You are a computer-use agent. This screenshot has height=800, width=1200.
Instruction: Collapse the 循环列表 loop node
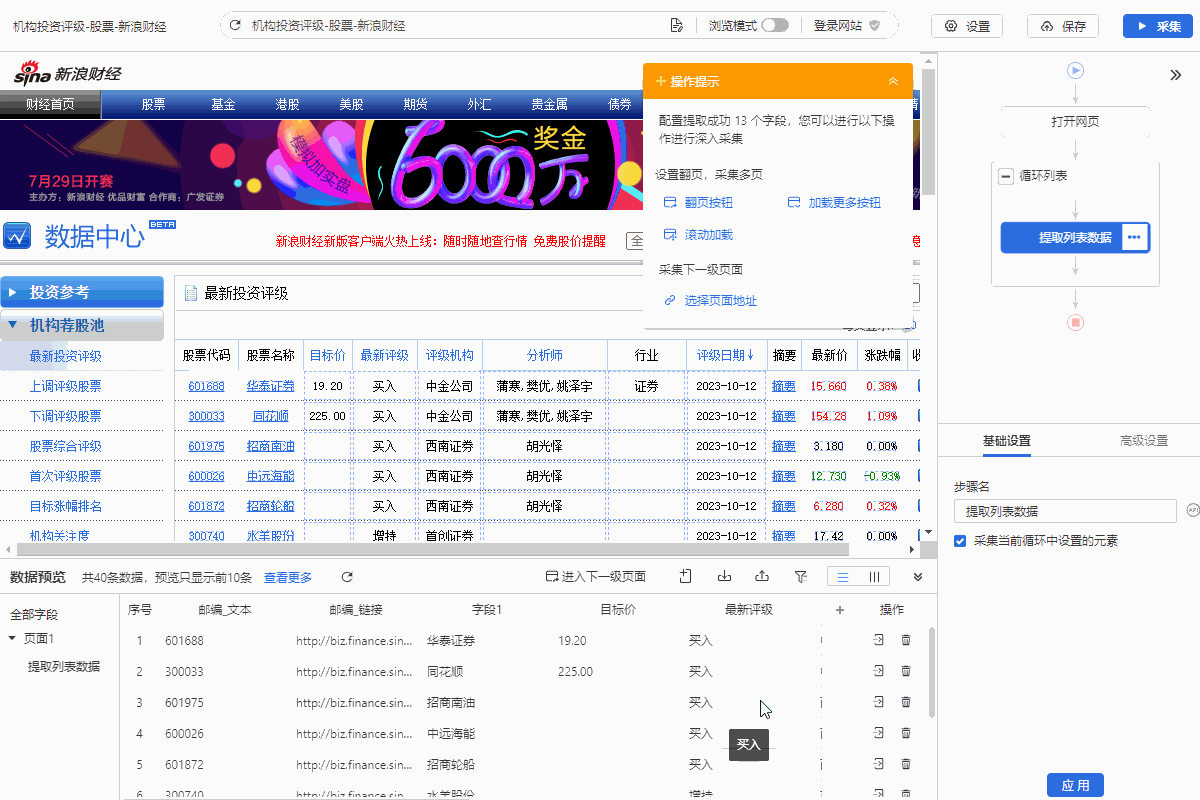pyautogui.click(x=1006, y=176)
